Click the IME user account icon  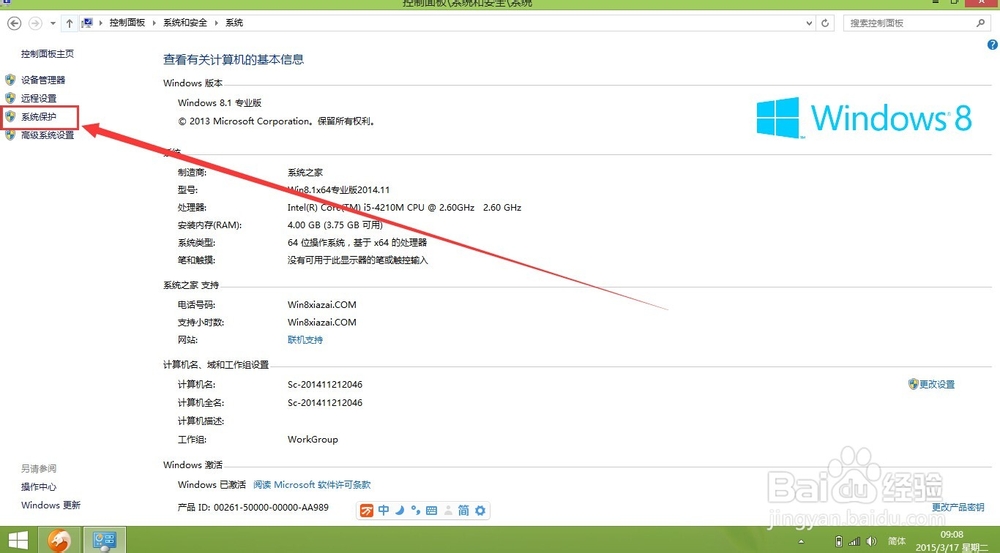click(448, 510)
